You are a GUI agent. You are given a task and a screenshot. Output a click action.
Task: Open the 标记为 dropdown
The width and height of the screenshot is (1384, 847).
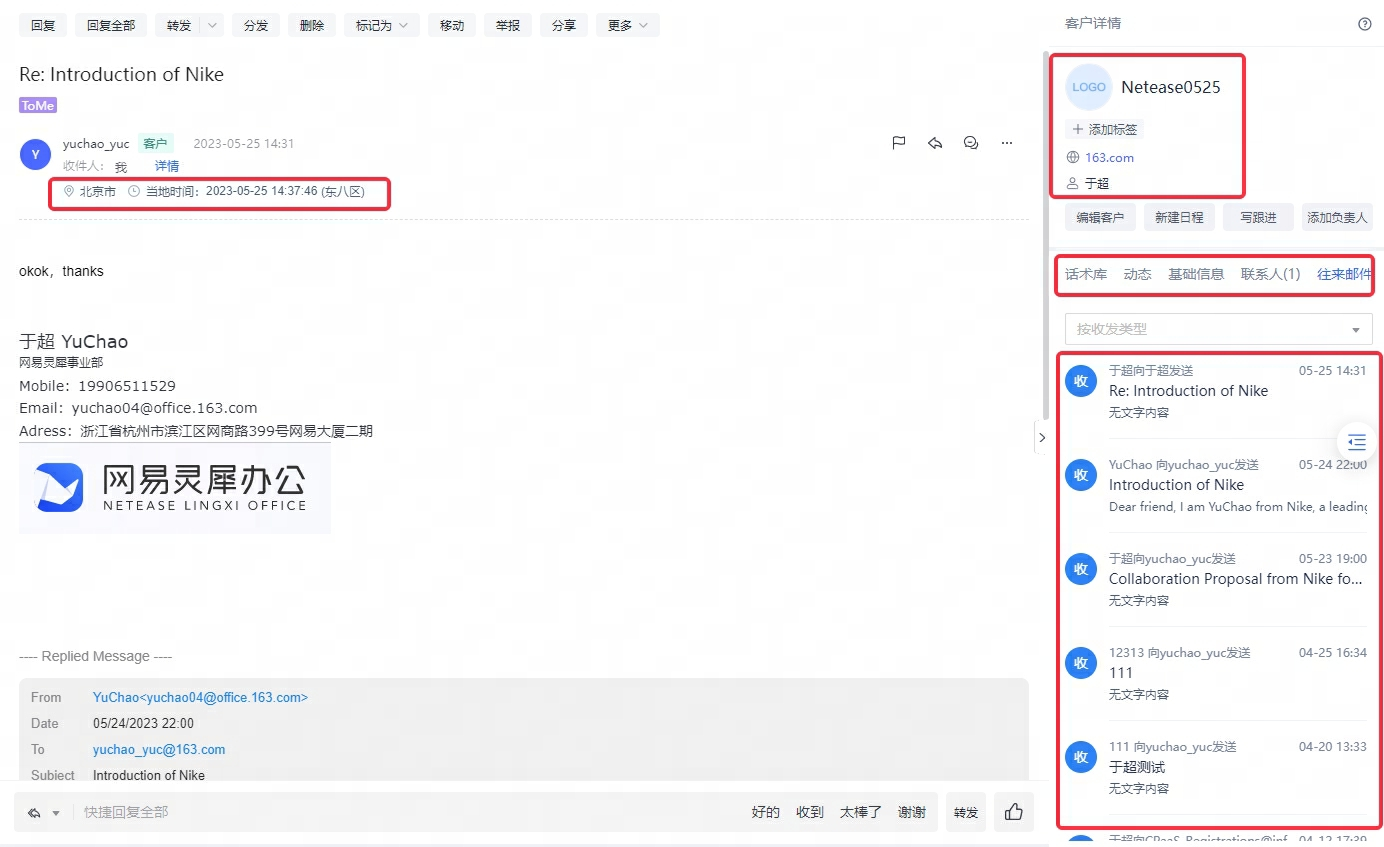click(x=382, y=25)
